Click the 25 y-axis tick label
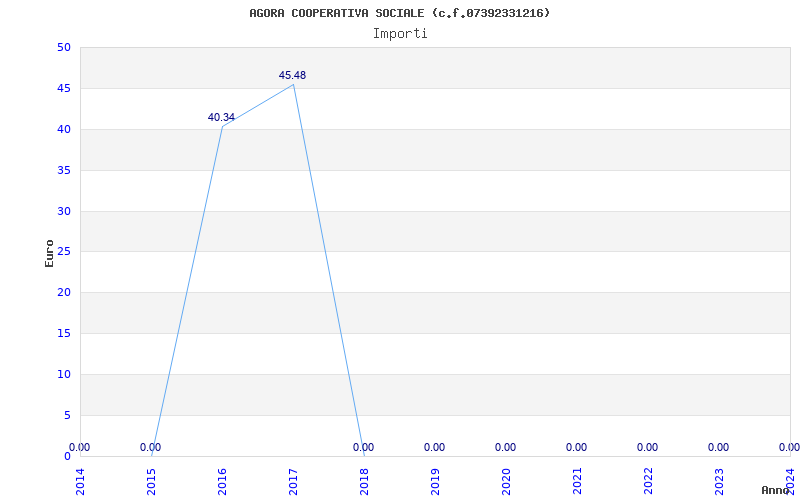Viewport: 800px width, 500px height. 64,252
